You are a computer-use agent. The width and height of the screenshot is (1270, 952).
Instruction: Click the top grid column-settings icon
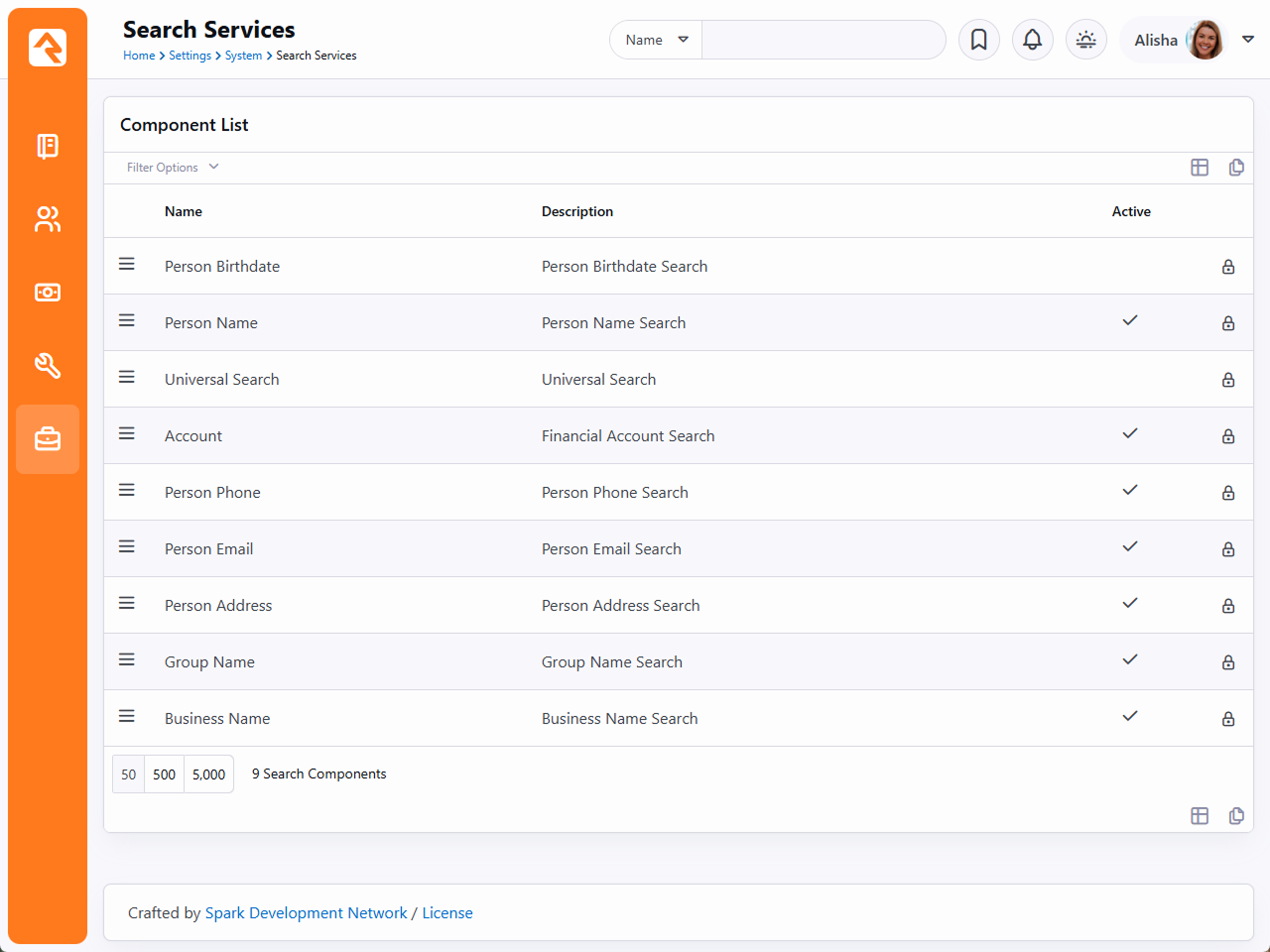1199,168
